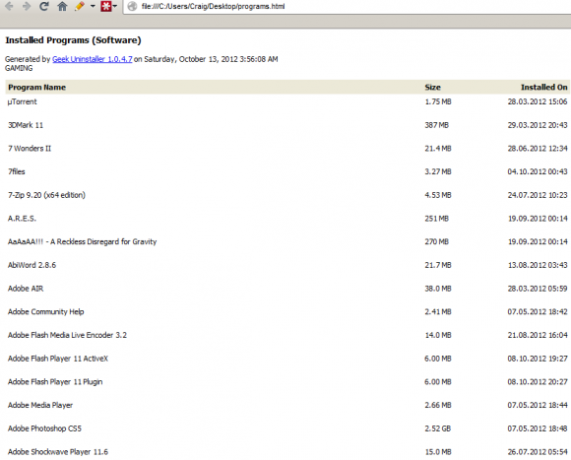Click the red asterisk extension icon

[106, 6]
